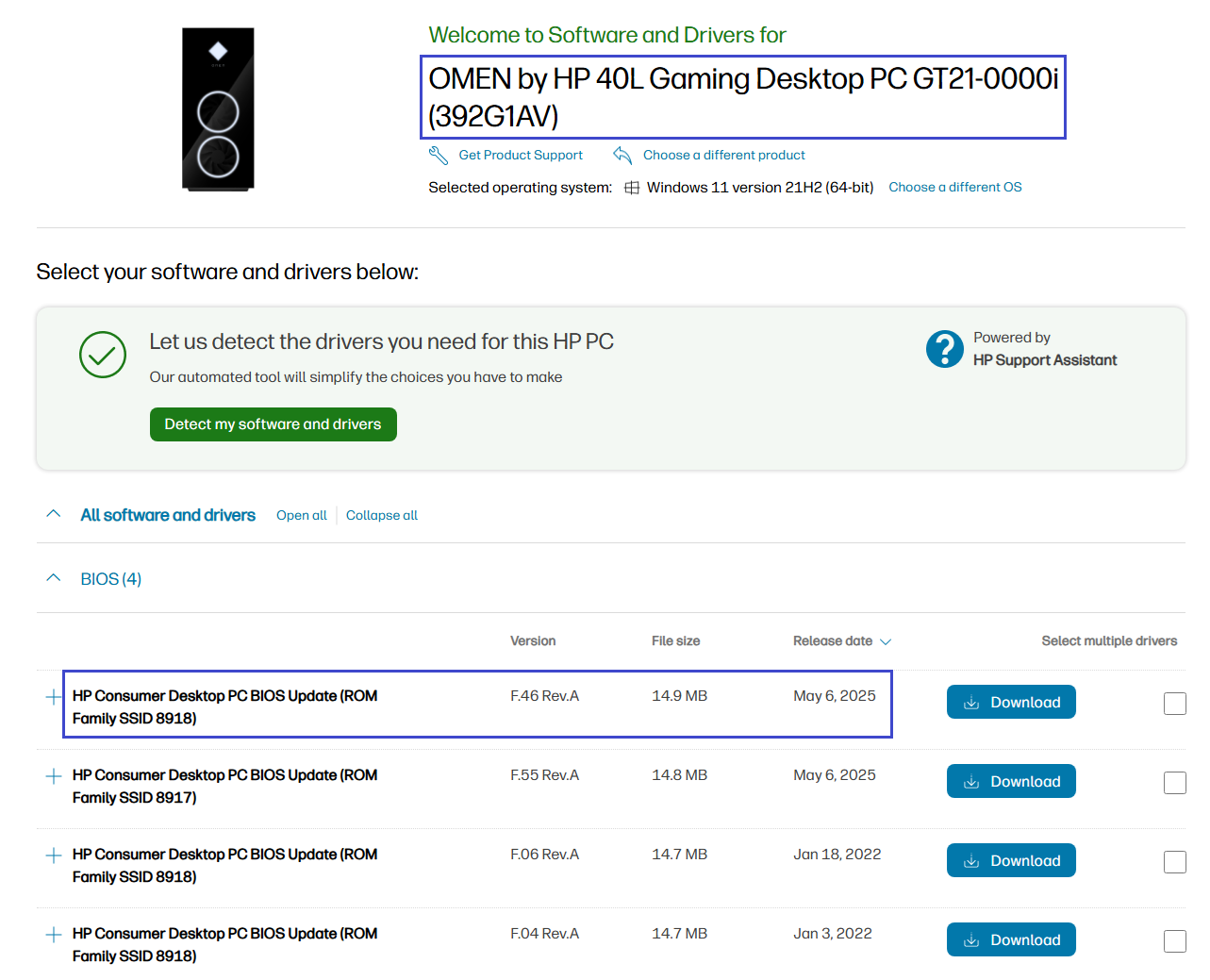The width and height of the screenshot is (1210, 980).
Task: Check the box for F.46 Rev.A driver
Action: point(1175,704)
